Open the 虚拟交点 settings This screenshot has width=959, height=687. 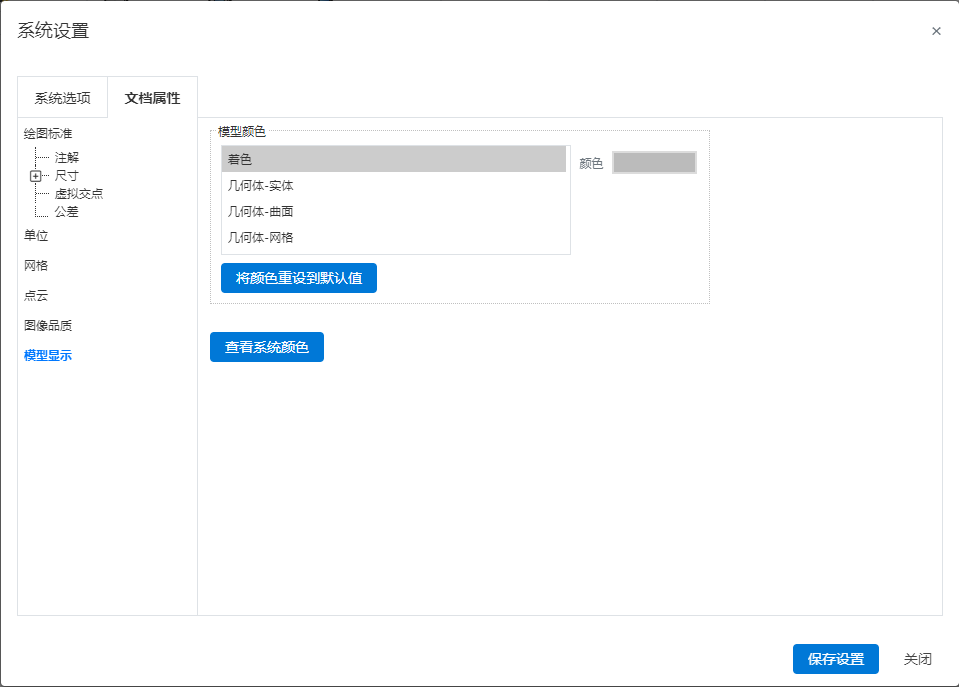(79, 194)
